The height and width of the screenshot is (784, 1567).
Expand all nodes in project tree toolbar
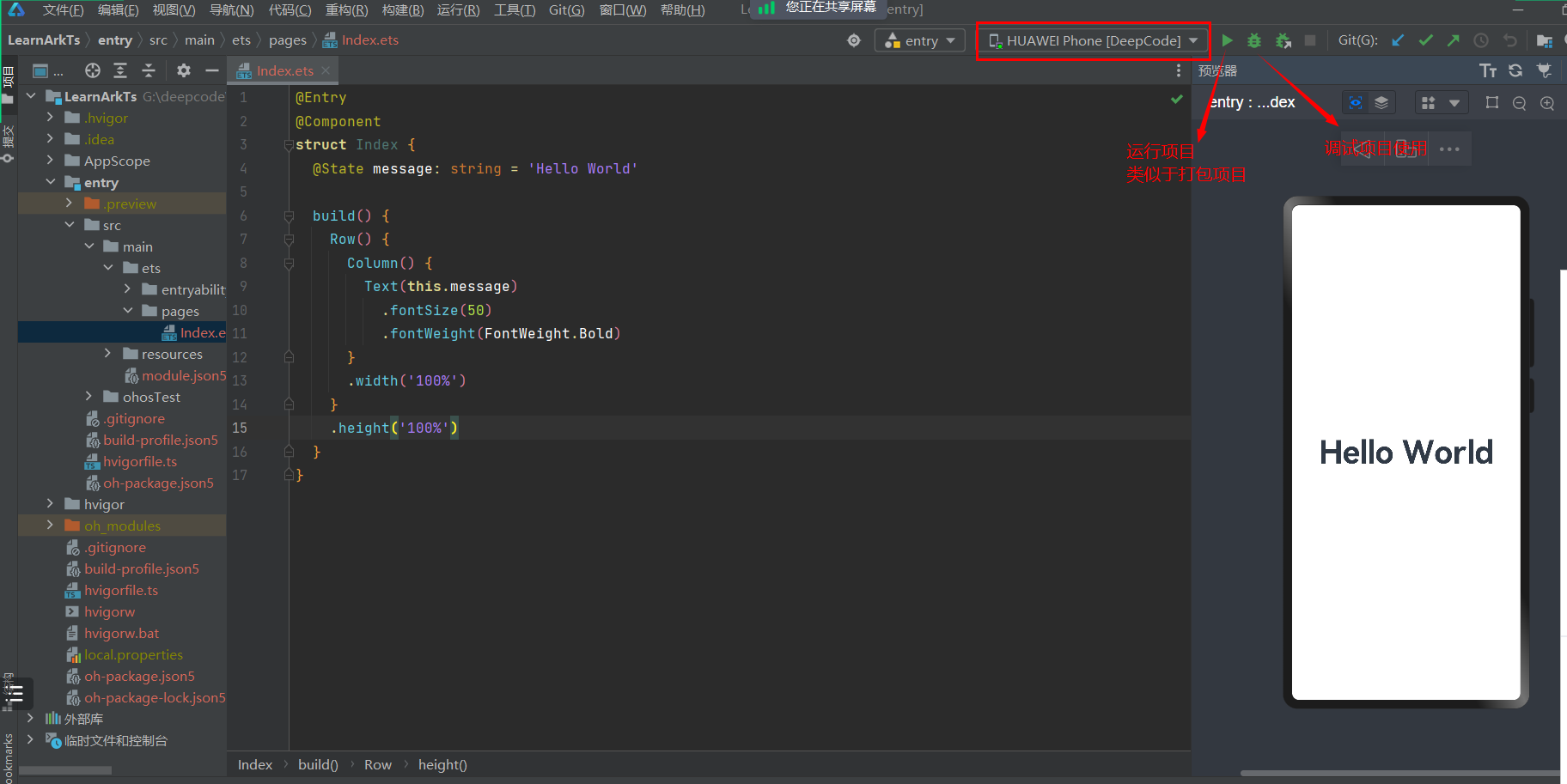(x=120, y=70)
